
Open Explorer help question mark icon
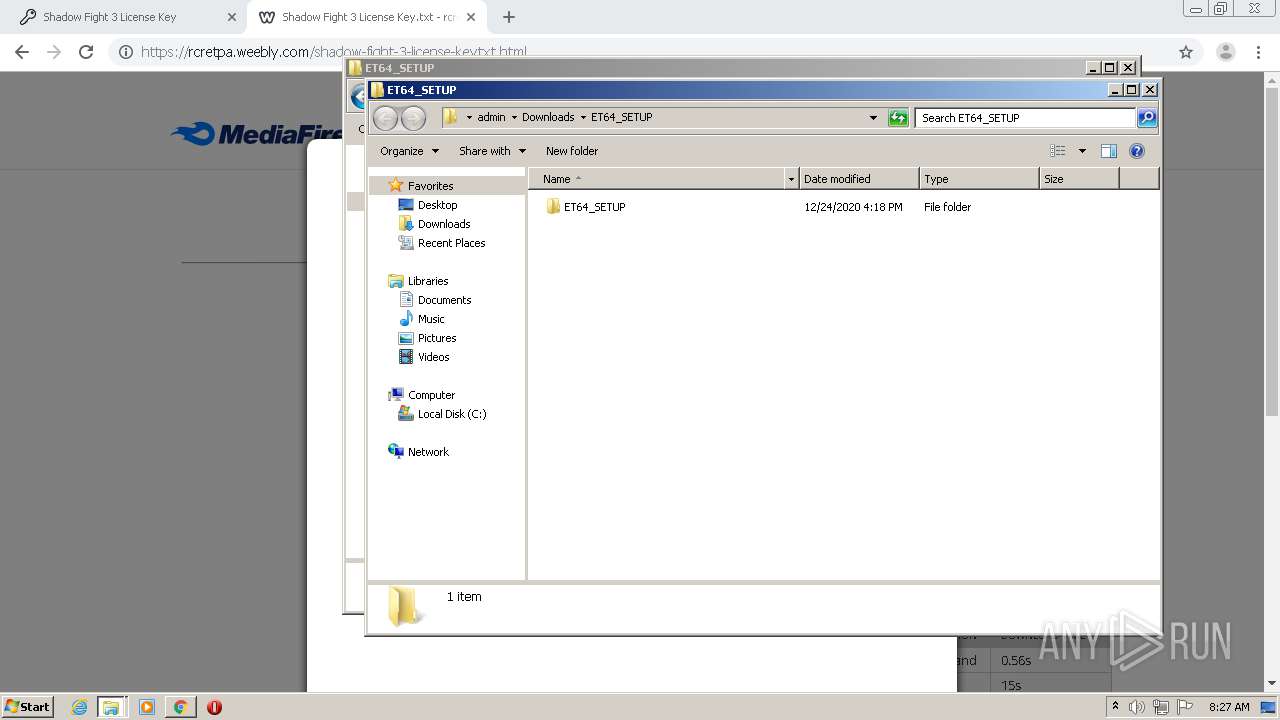click(1137, 151)
